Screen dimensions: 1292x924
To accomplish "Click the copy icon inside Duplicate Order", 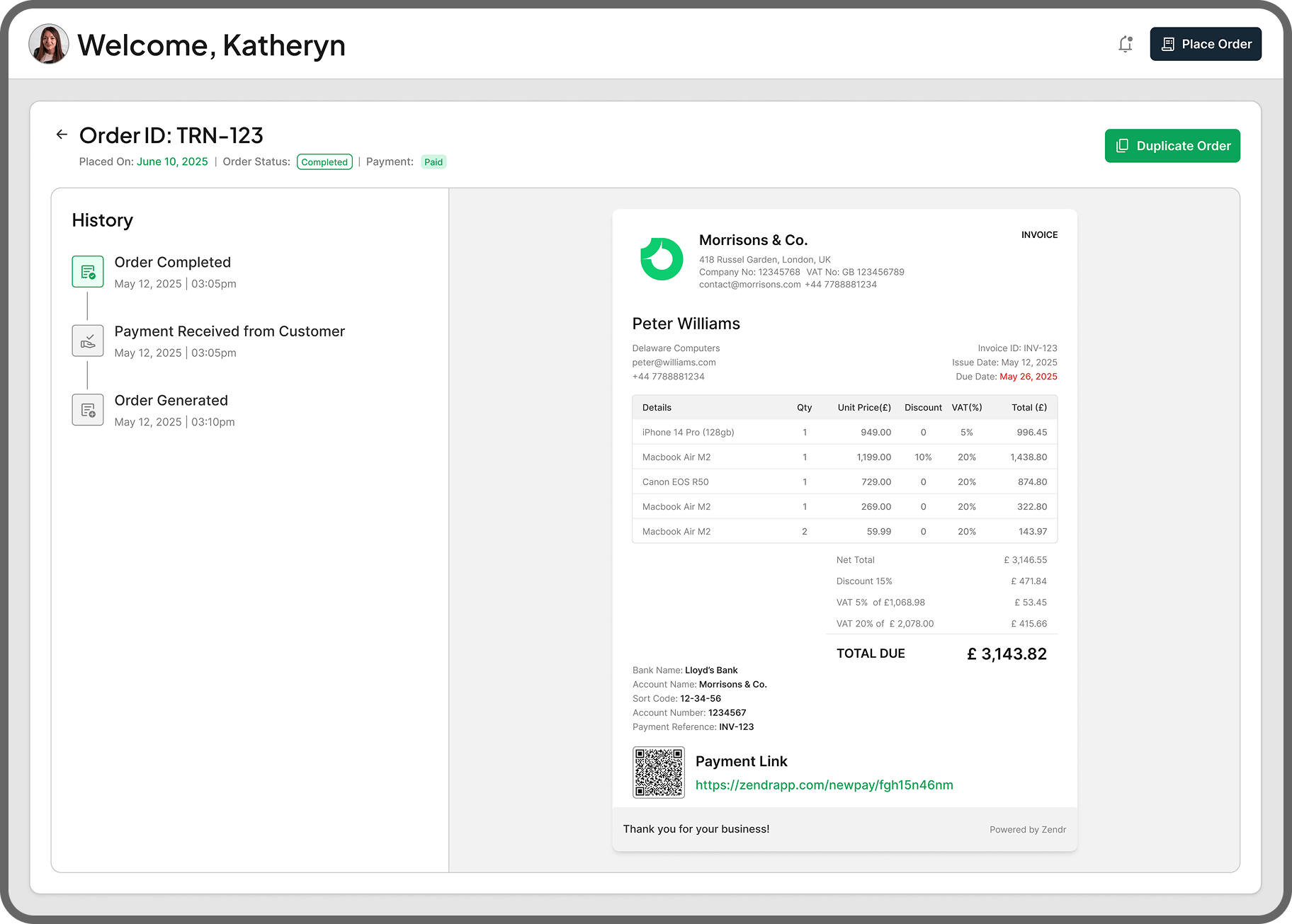I will click(x=1123, y=146).
